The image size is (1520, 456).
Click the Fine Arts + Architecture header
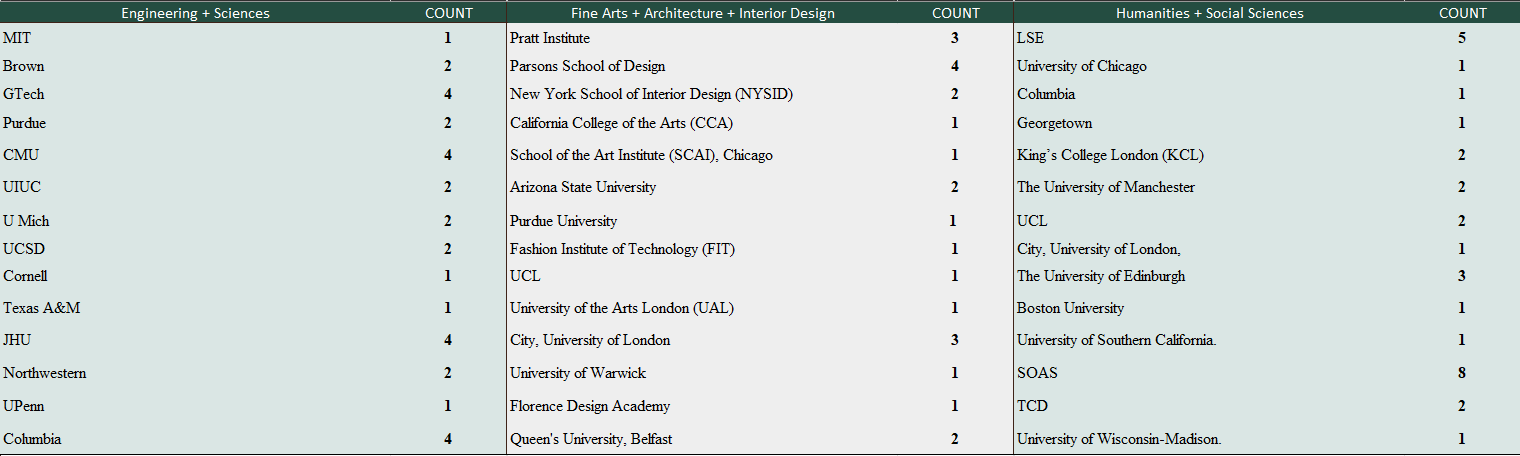click(x=703, y=13)
